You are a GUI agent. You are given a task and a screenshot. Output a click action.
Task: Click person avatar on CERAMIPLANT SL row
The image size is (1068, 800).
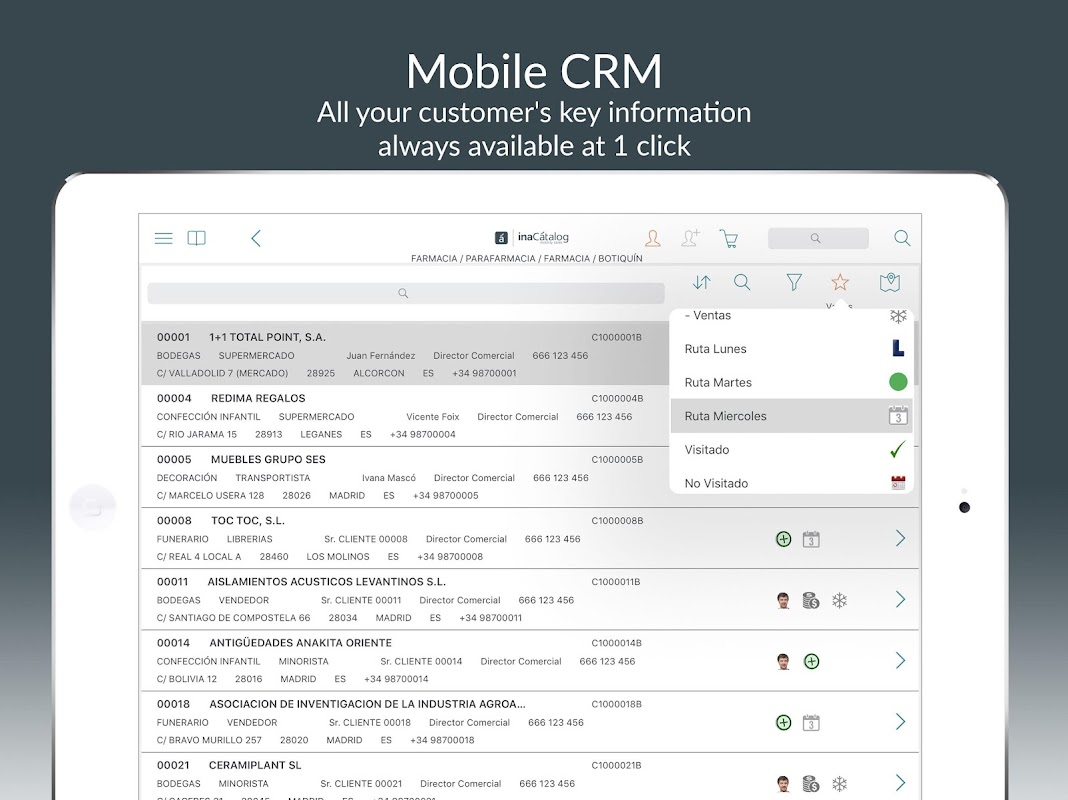pyautogui.click(x=783, y=784)
